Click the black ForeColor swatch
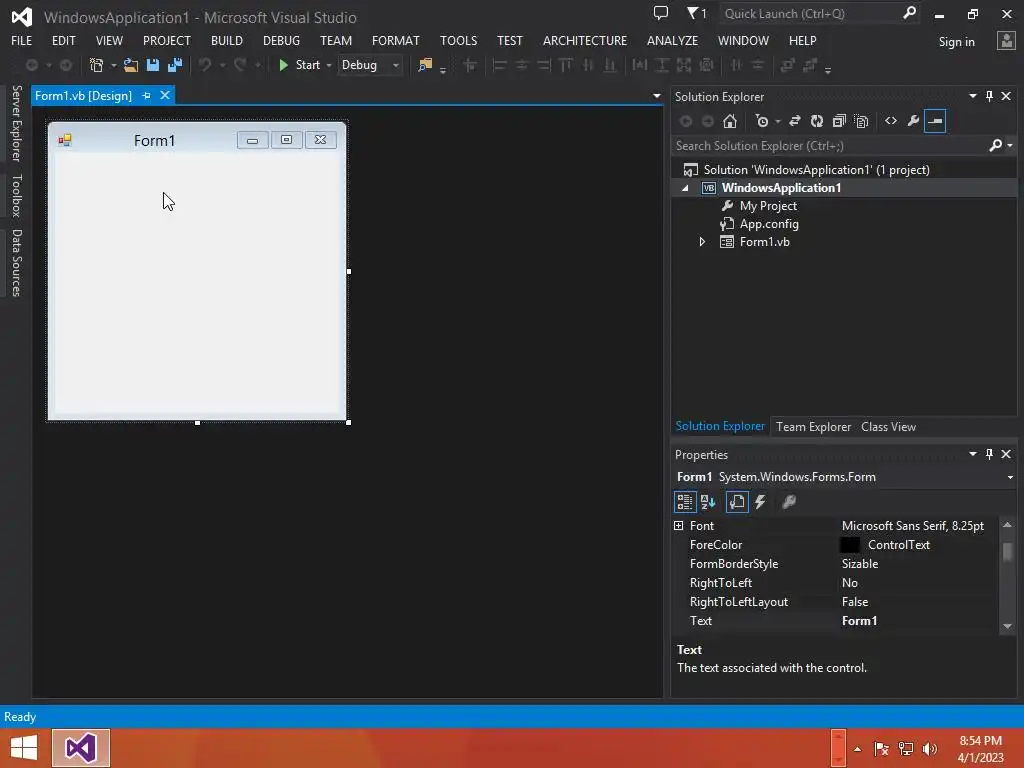Viewport: 1024px width, 768px height. (850, 545)
